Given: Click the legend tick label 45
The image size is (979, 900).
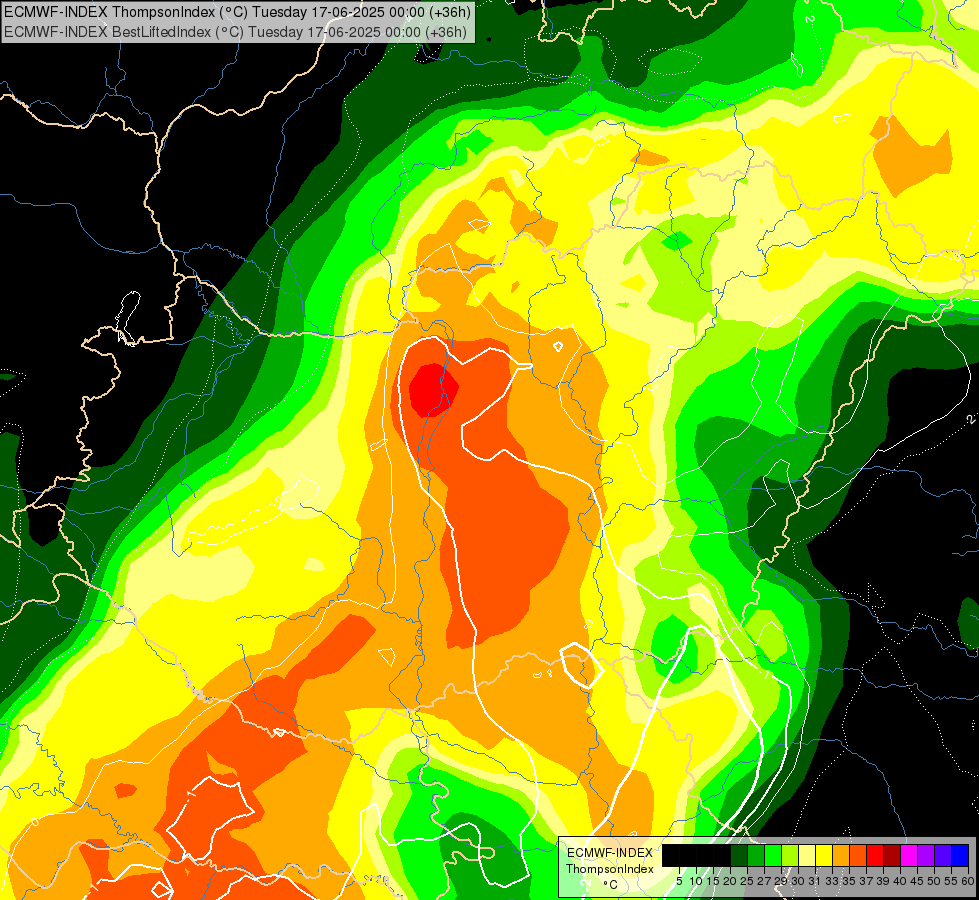Looking at the screenshot, I should point(918,881).
